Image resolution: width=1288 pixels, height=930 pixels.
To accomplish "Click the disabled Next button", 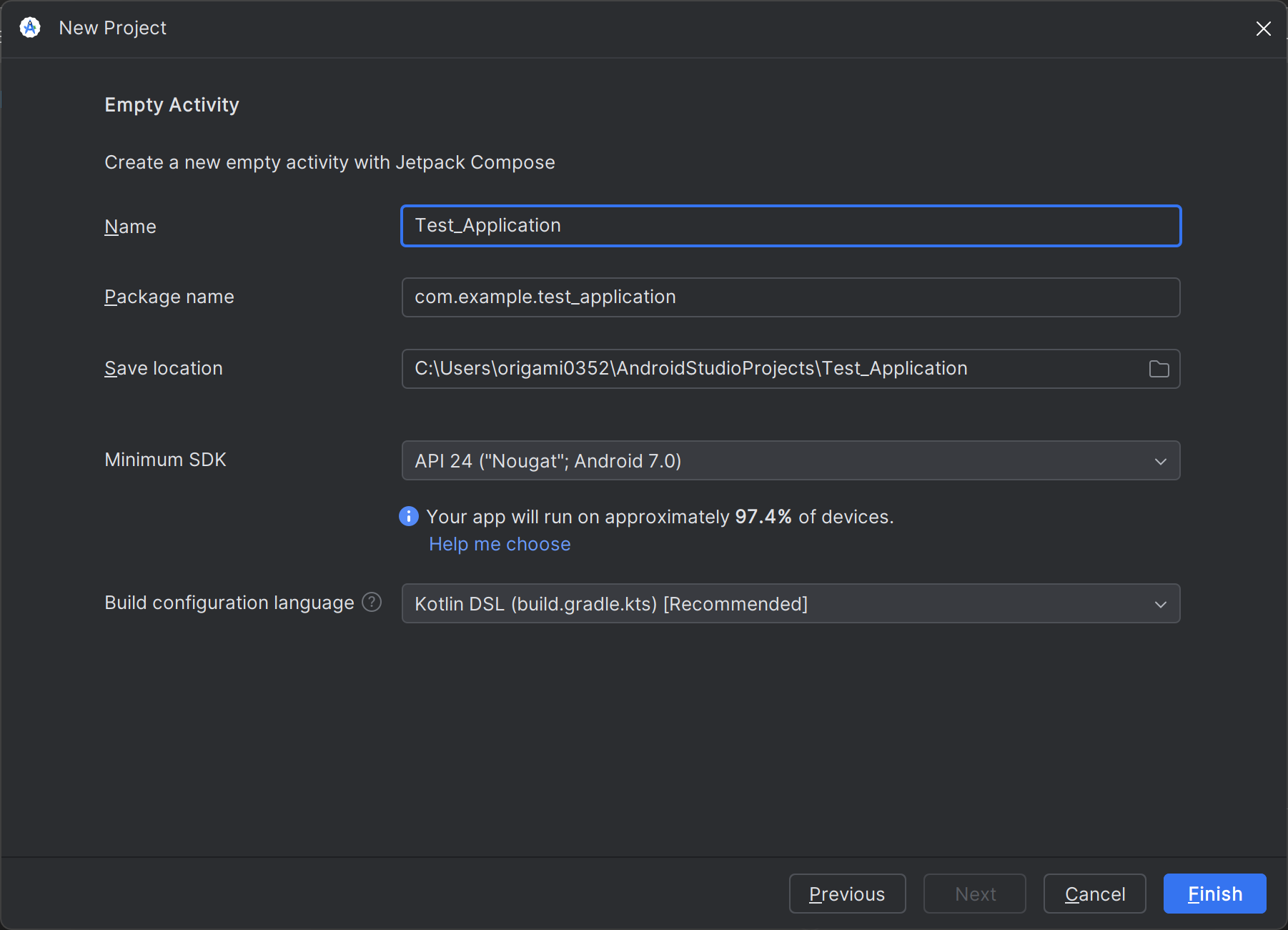I will [x=975, y=894].
